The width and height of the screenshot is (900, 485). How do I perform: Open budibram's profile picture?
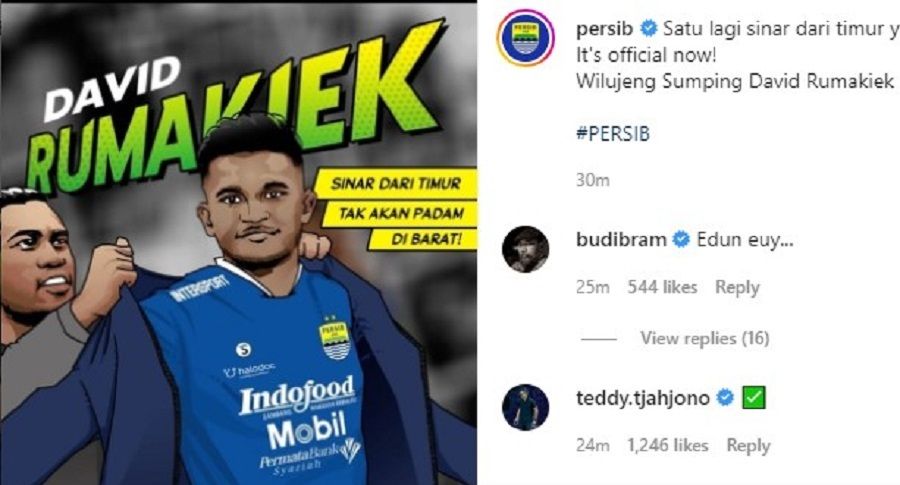(525, 249)
